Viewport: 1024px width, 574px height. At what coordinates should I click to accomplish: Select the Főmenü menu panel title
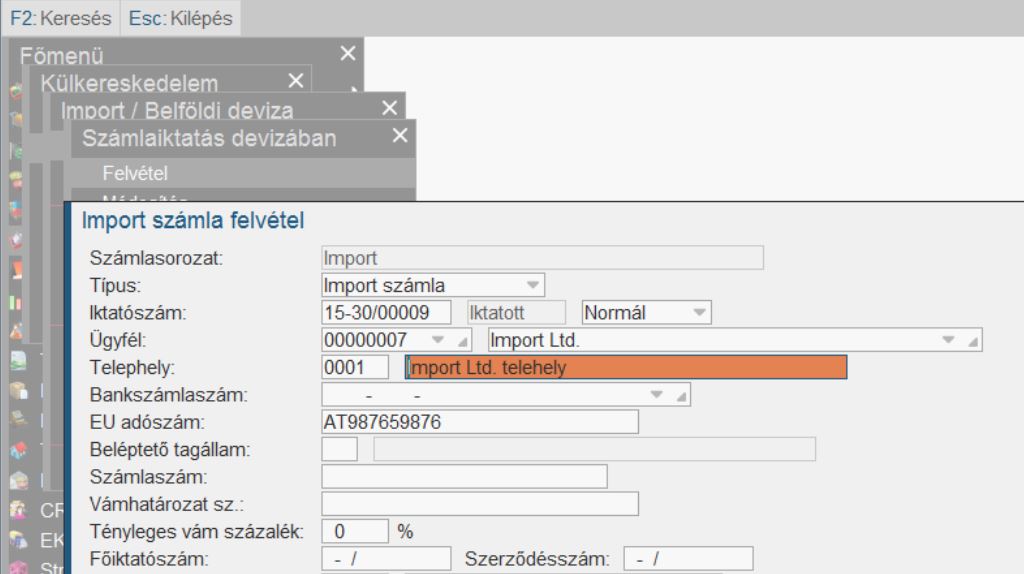click(x=61, y=56)
